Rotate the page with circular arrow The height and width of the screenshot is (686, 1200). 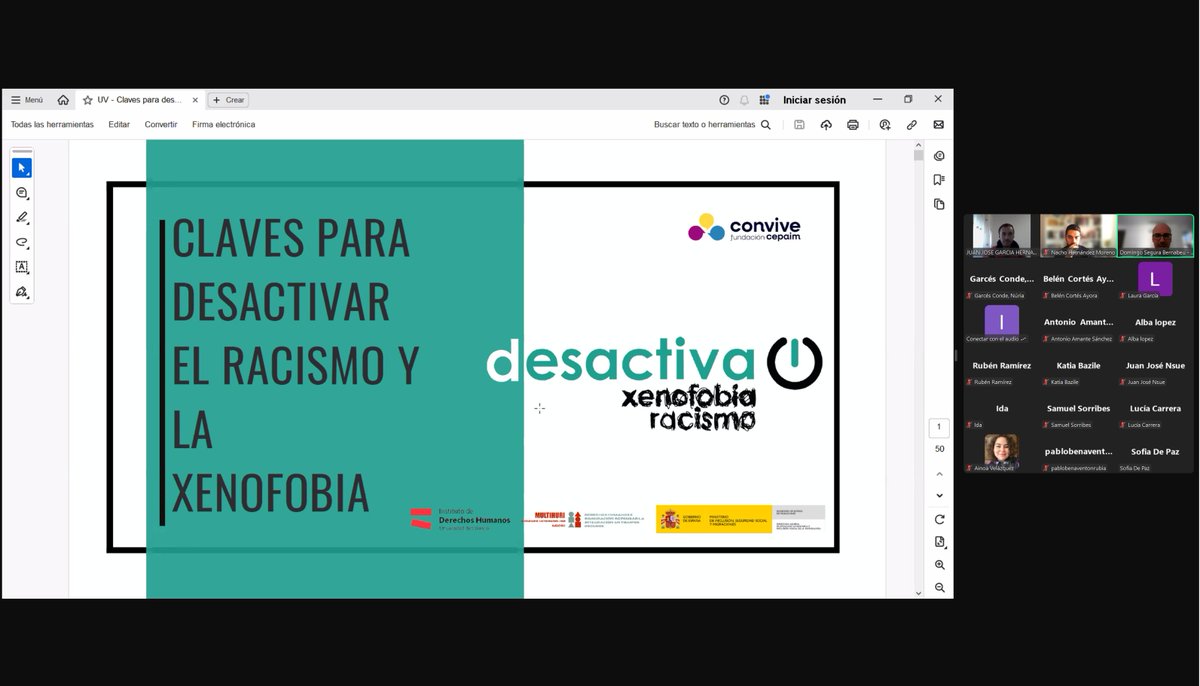tap(939, 519)
